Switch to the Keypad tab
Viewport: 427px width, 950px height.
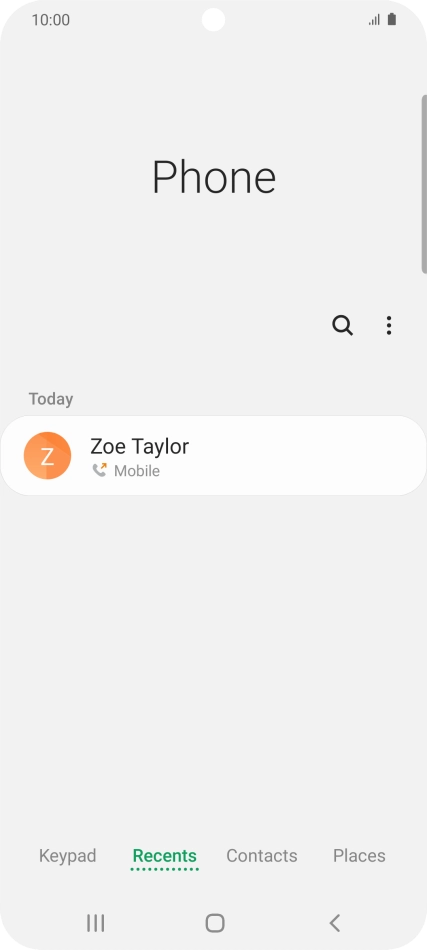(67, 855)
